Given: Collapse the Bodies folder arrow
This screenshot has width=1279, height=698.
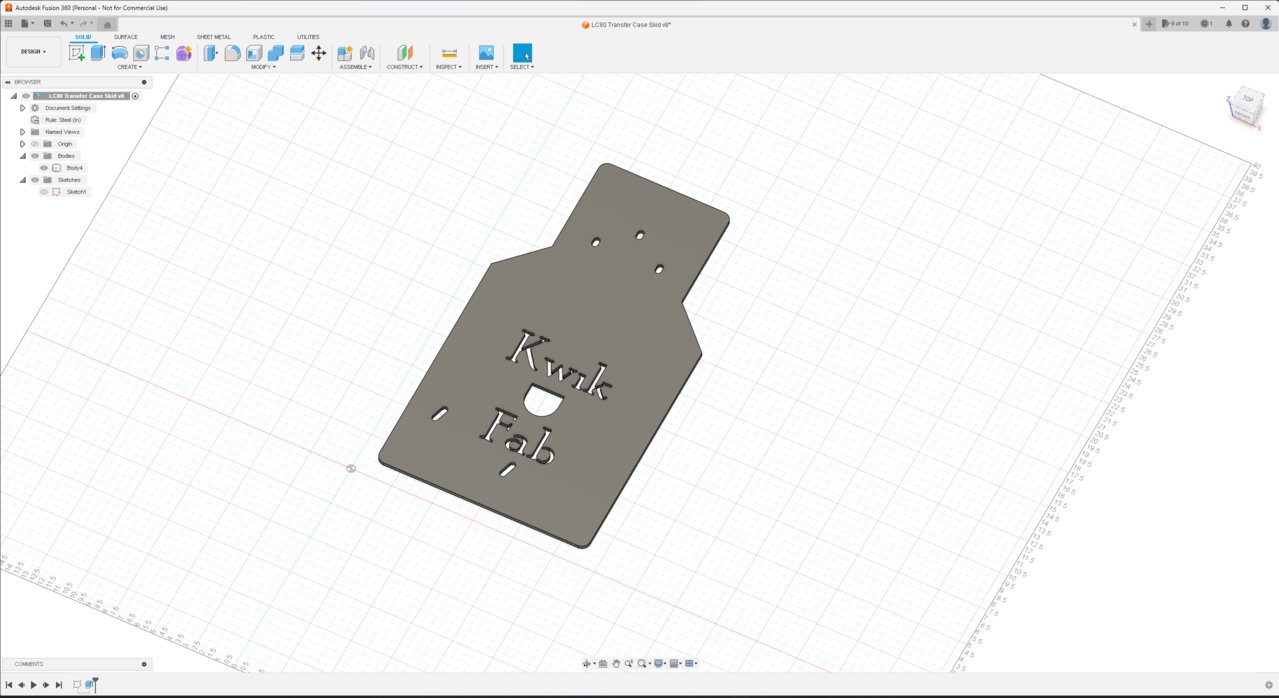Looking at the screenshot, I should pos(22,156).
